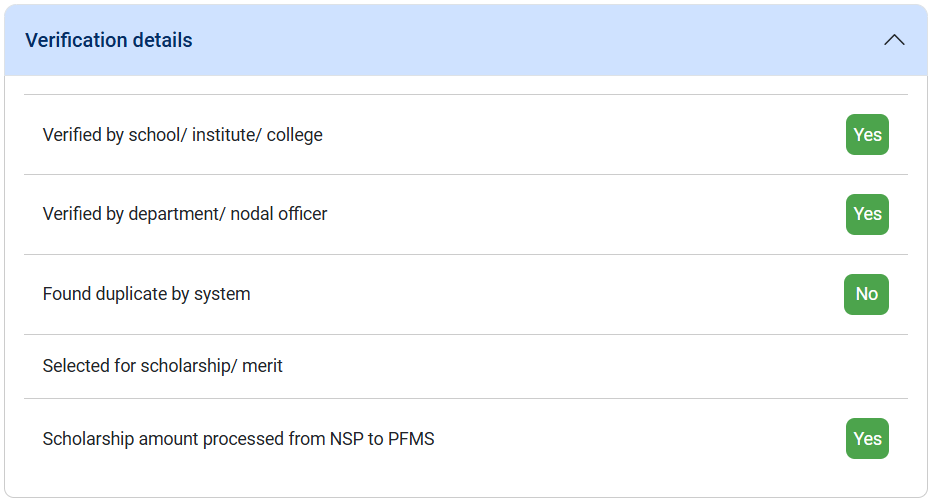Click 'Selected for scholarship/ merit' row text
The width and height of the screenshot is (931, 504).
pos(162,366)
